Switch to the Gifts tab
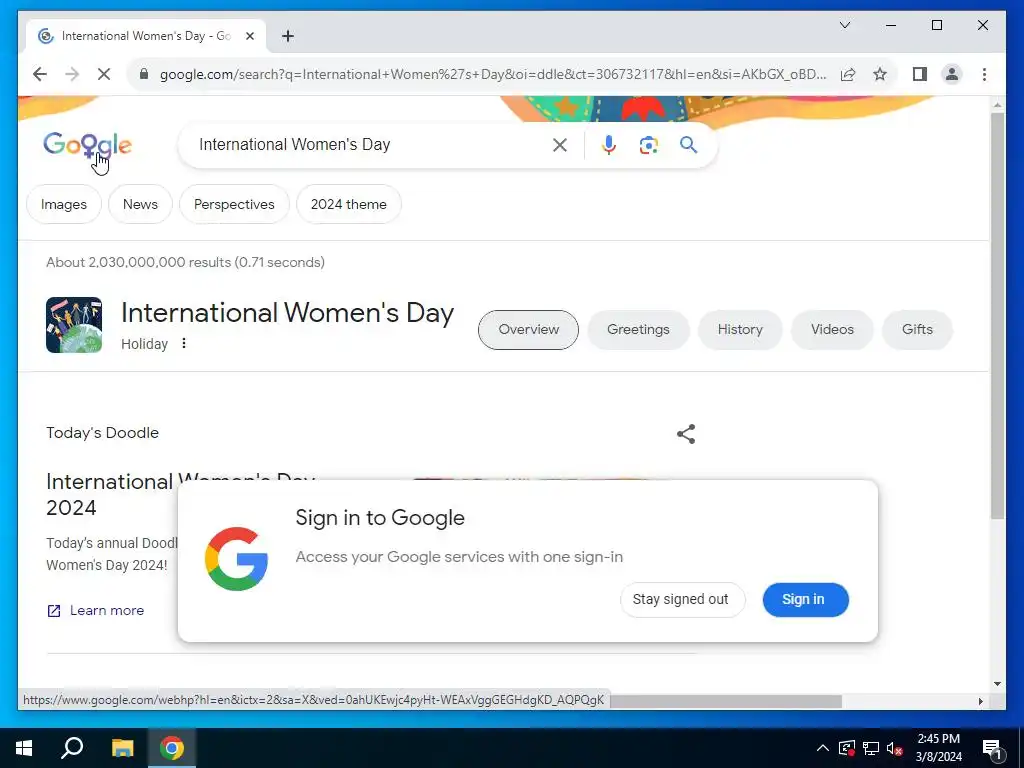Viewport: 1024px width, 768px height. 917,330
